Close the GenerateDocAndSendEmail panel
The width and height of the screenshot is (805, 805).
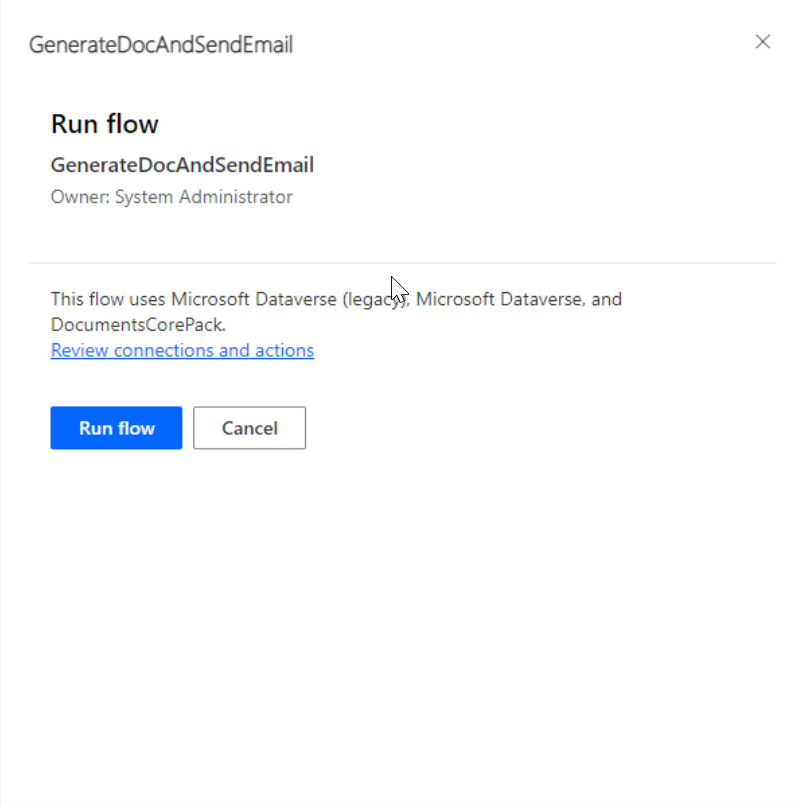click(x=762, y=42)
